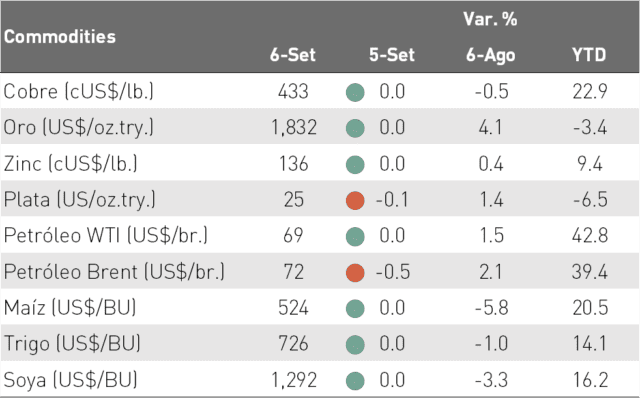This screenshot has width=640, height=398.
Task: Click the red indicator dot for Plata
Action: (355, 200)
